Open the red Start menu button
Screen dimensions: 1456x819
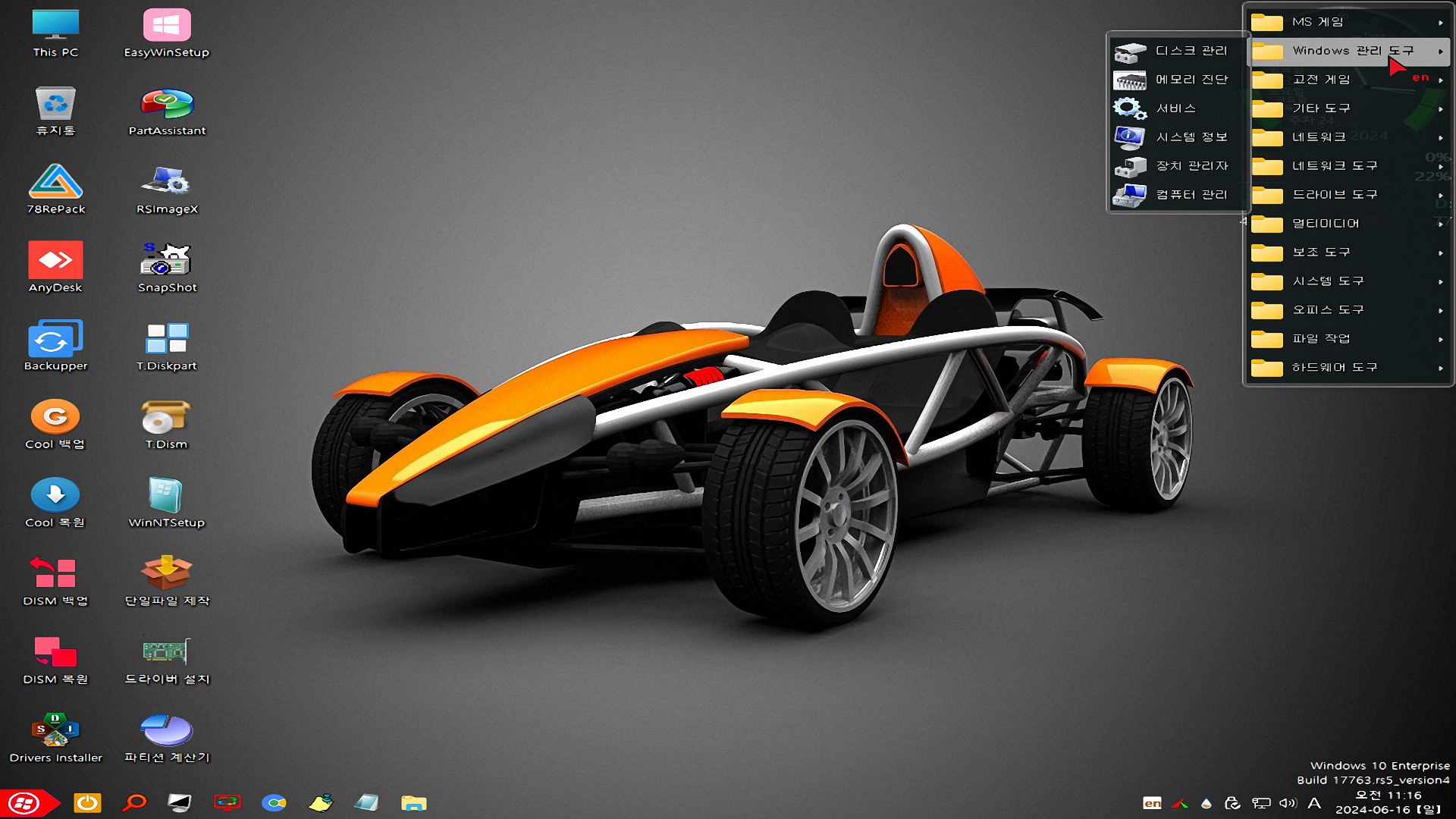(x=29, y=803)
